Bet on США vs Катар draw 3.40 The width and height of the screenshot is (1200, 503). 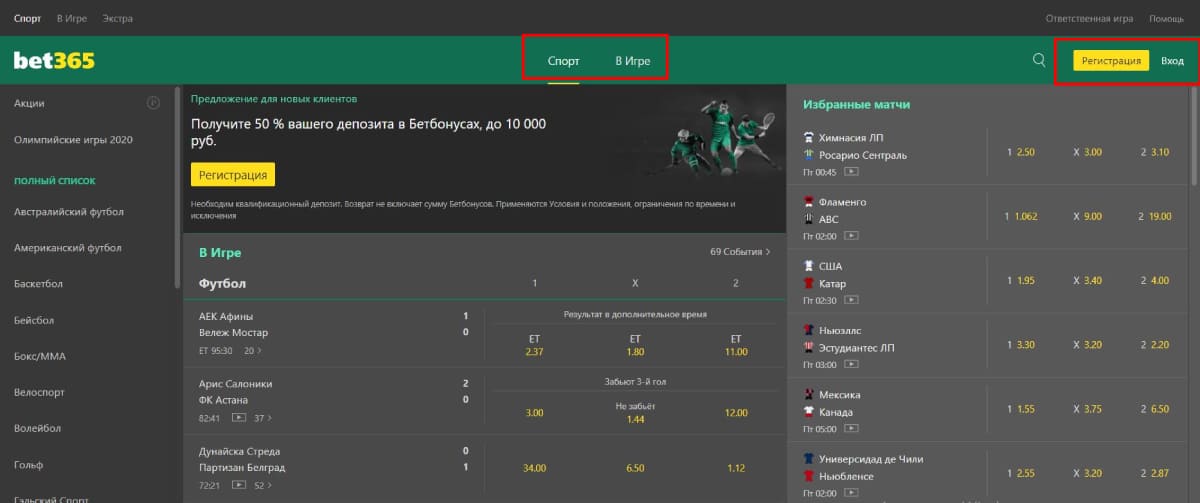(1087, 280)
